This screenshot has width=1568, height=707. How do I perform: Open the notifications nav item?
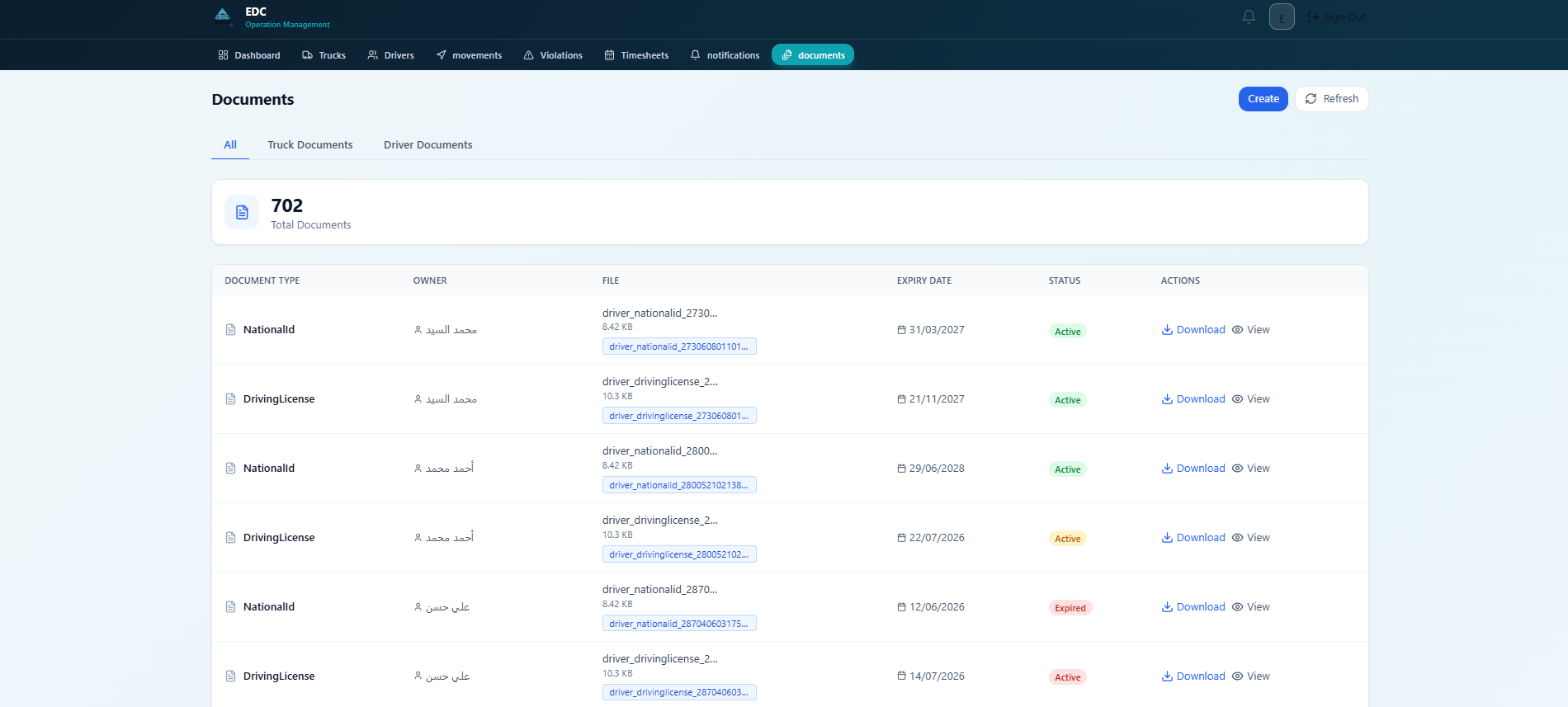(x=725, y=55)
